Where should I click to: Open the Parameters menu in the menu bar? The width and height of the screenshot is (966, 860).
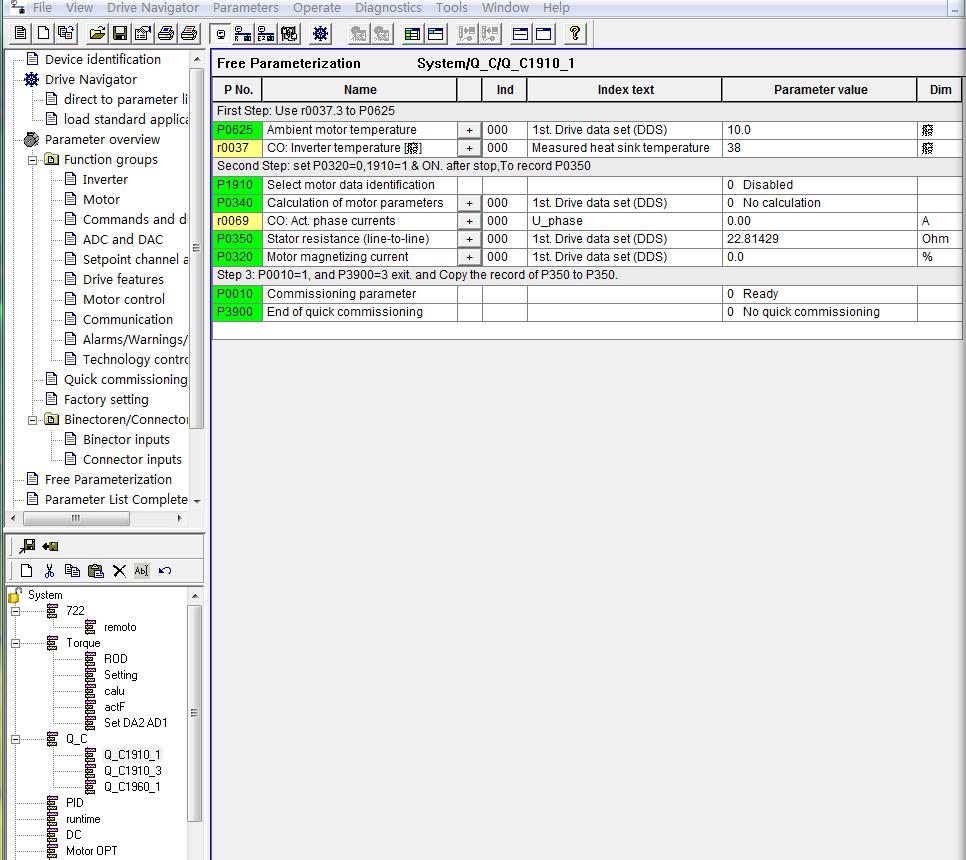point(245,7)
